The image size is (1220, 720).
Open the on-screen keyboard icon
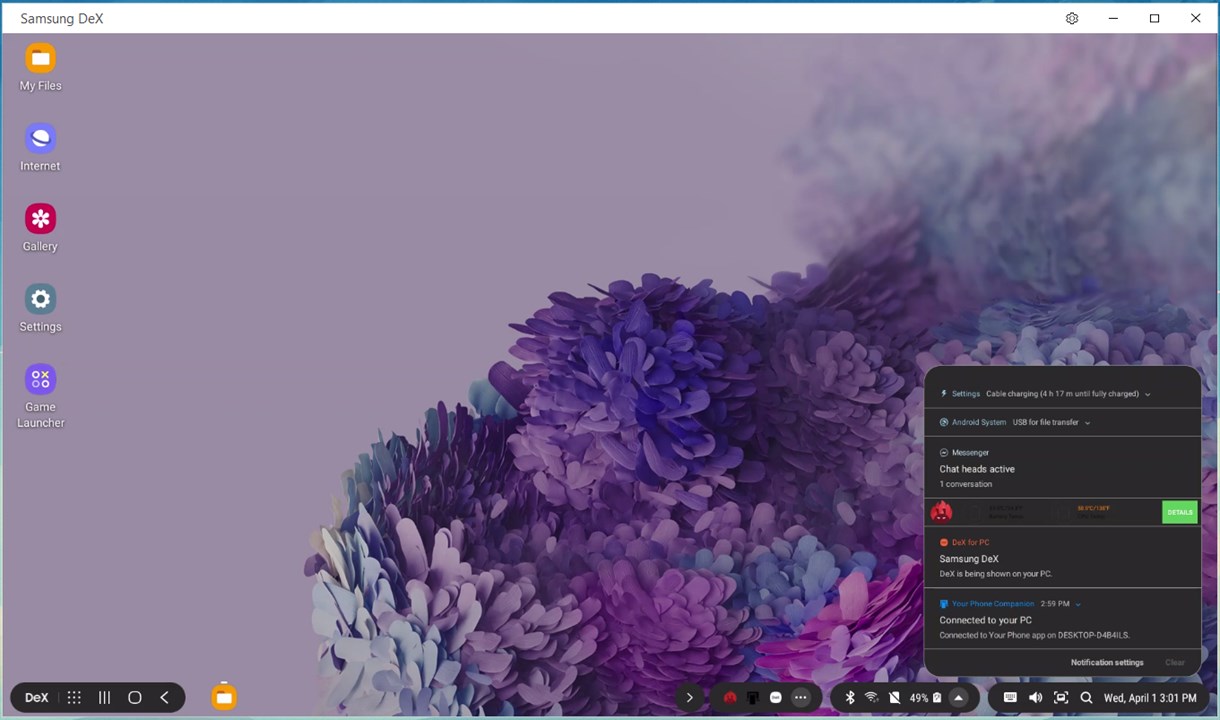coord(1010,698)
